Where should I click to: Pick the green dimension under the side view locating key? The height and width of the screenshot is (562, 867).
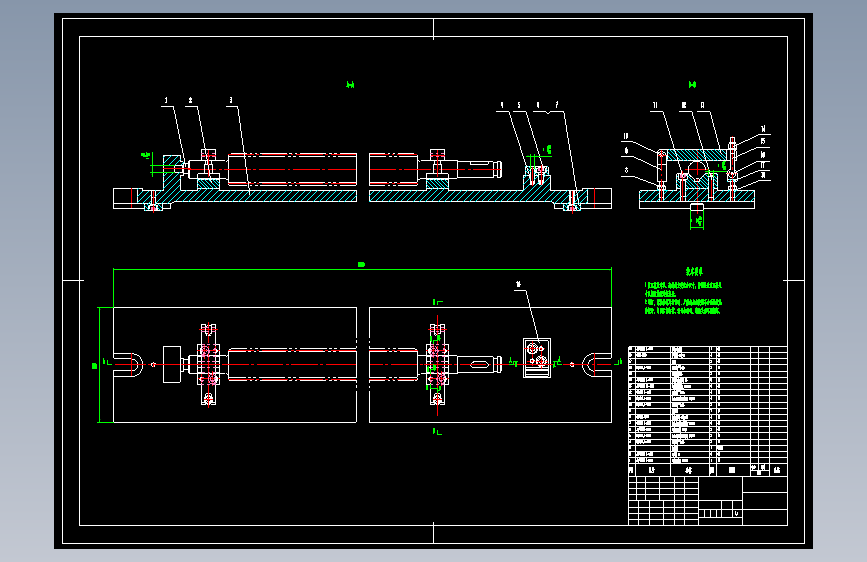(x=698, y=221)
